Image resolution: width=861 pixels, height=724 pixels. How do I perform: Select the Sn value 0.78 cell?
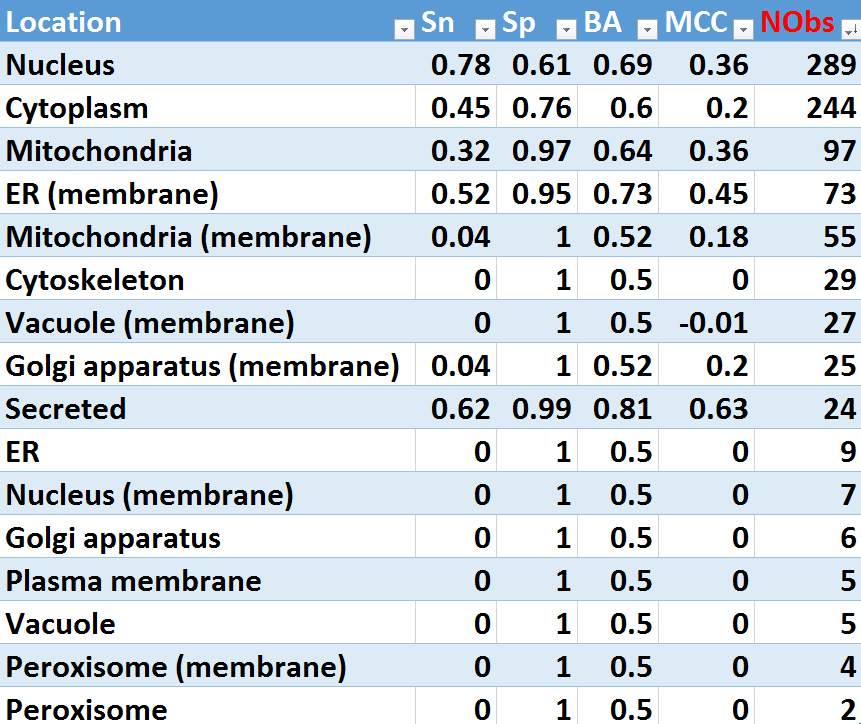(x=461, y=65)
